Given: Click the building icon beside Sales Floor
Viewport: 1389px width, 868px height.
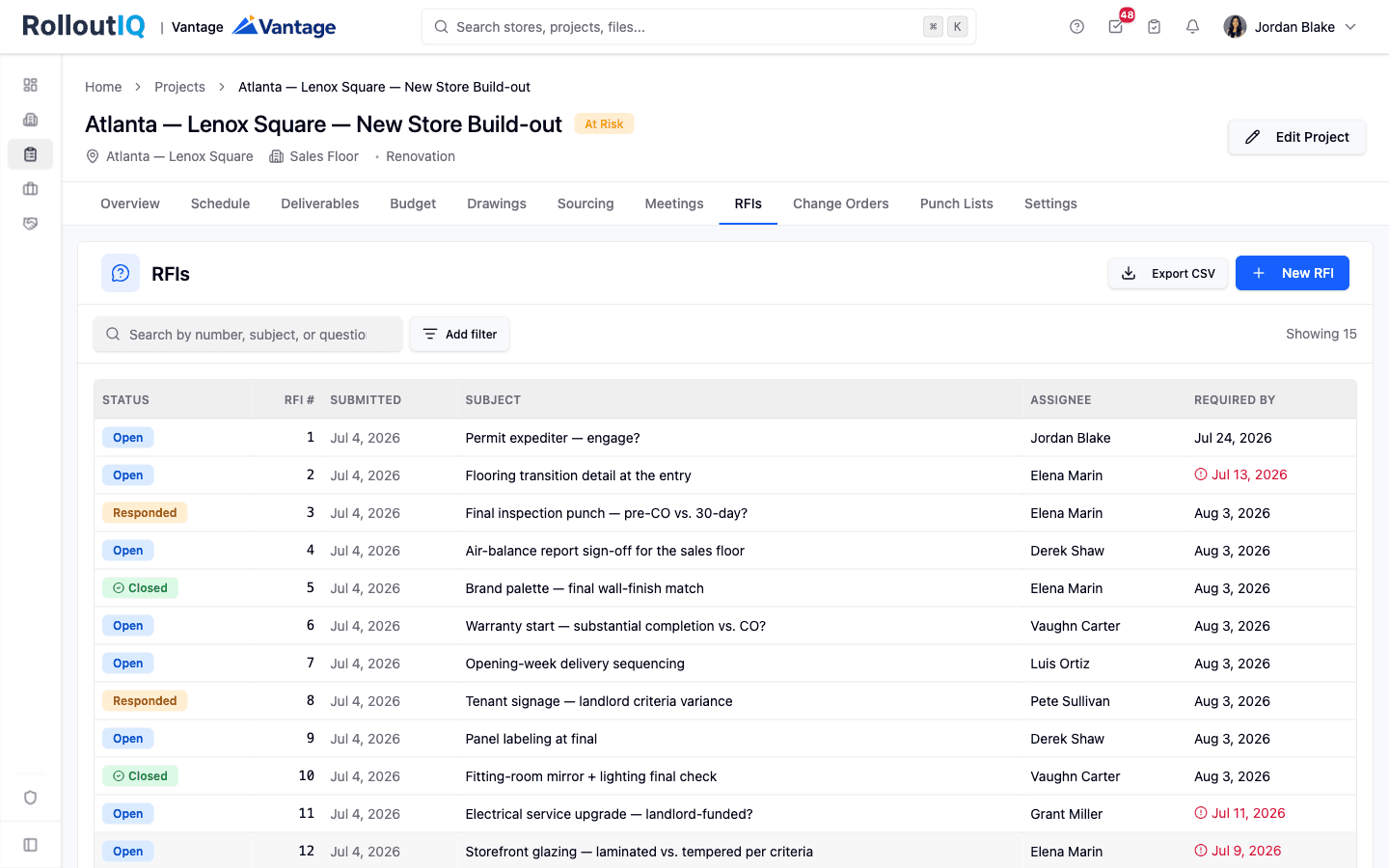Looking at the screenshot, I should pos(276,156).
